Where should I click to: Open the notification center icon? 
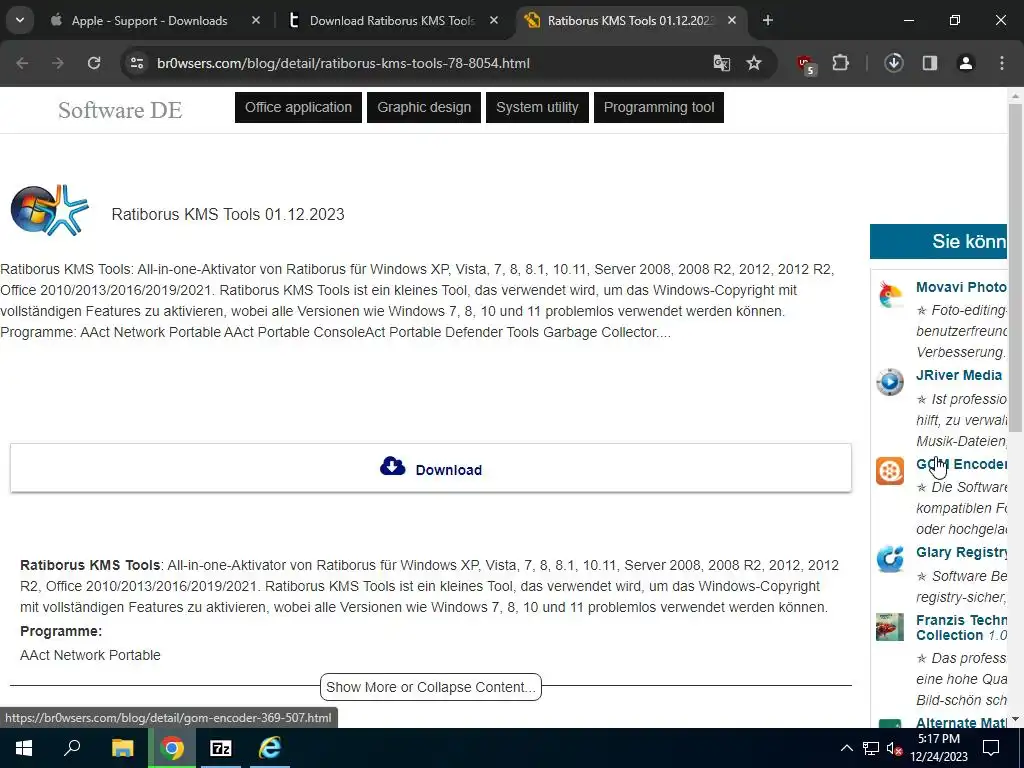[x=991, y=748]
